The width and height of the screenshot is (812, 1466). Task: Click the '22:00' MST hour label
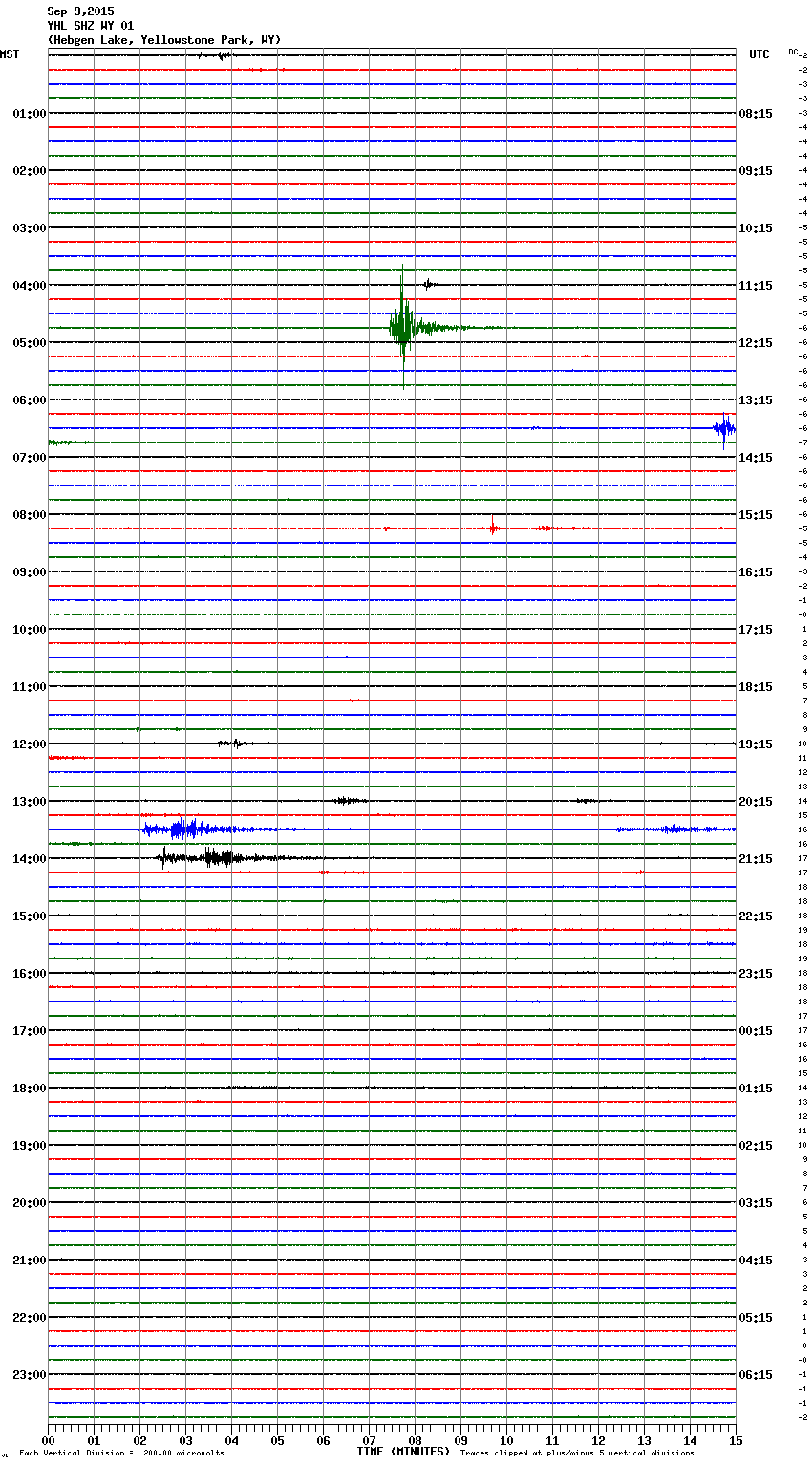(30, 1318)
